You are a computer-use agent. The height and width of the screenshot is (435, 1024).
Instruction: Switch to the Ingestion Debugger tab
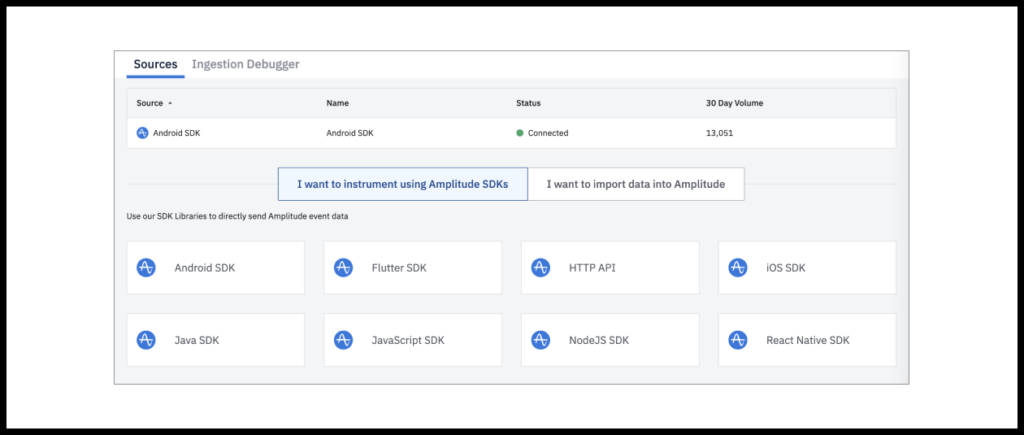(246, 65)
